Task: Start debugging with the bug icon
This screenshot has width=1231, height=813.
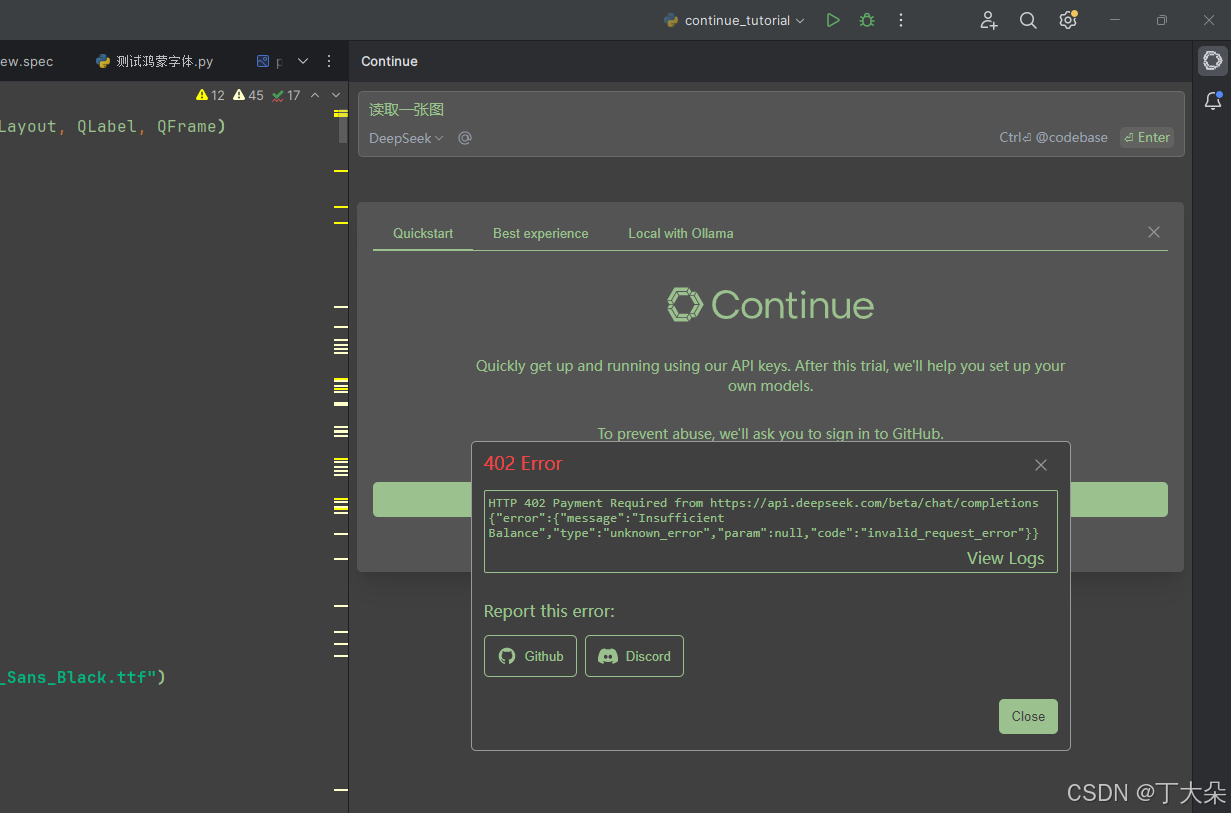Action: point(867,20)
